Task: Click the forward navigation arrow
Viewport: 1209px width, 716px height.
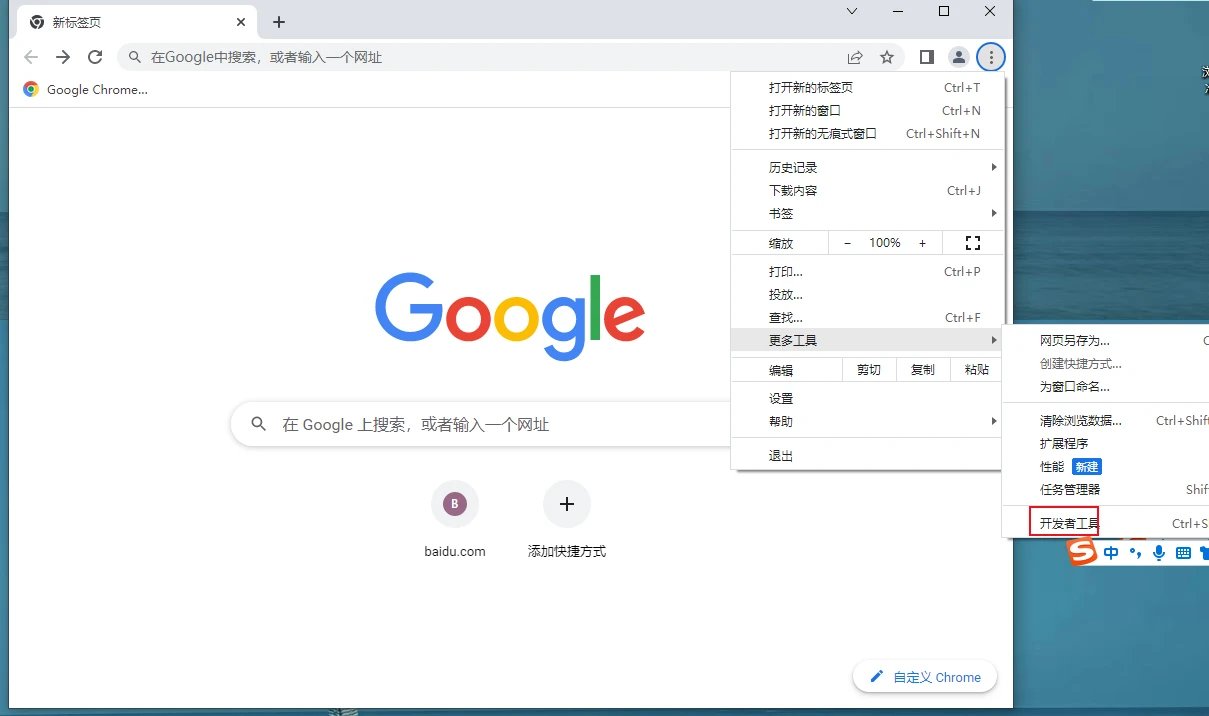Action: click(63, 57)
